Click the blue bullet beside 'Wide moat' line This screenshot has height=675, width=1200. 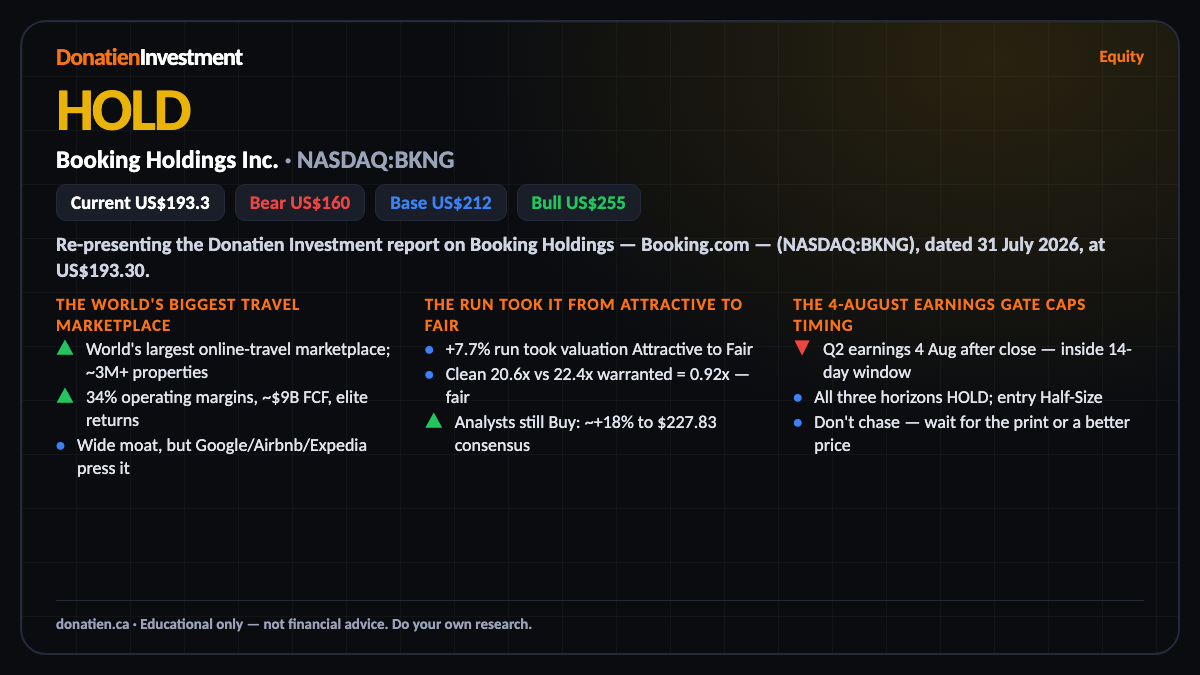pyautogui.click(x=61, y=445)
